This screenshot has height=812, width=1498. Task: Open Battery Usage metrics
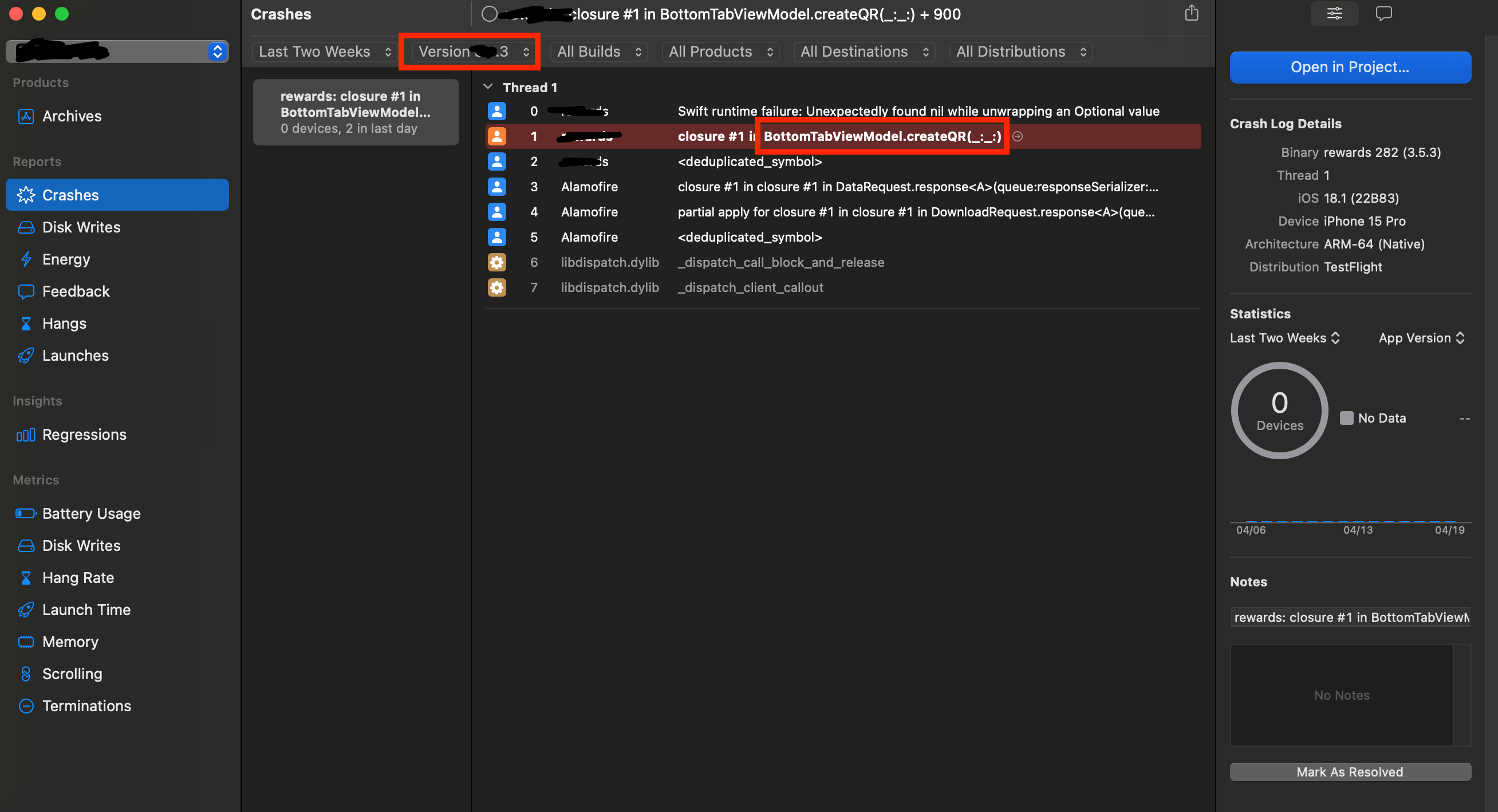pyautogui.click(x=91, y=513)
